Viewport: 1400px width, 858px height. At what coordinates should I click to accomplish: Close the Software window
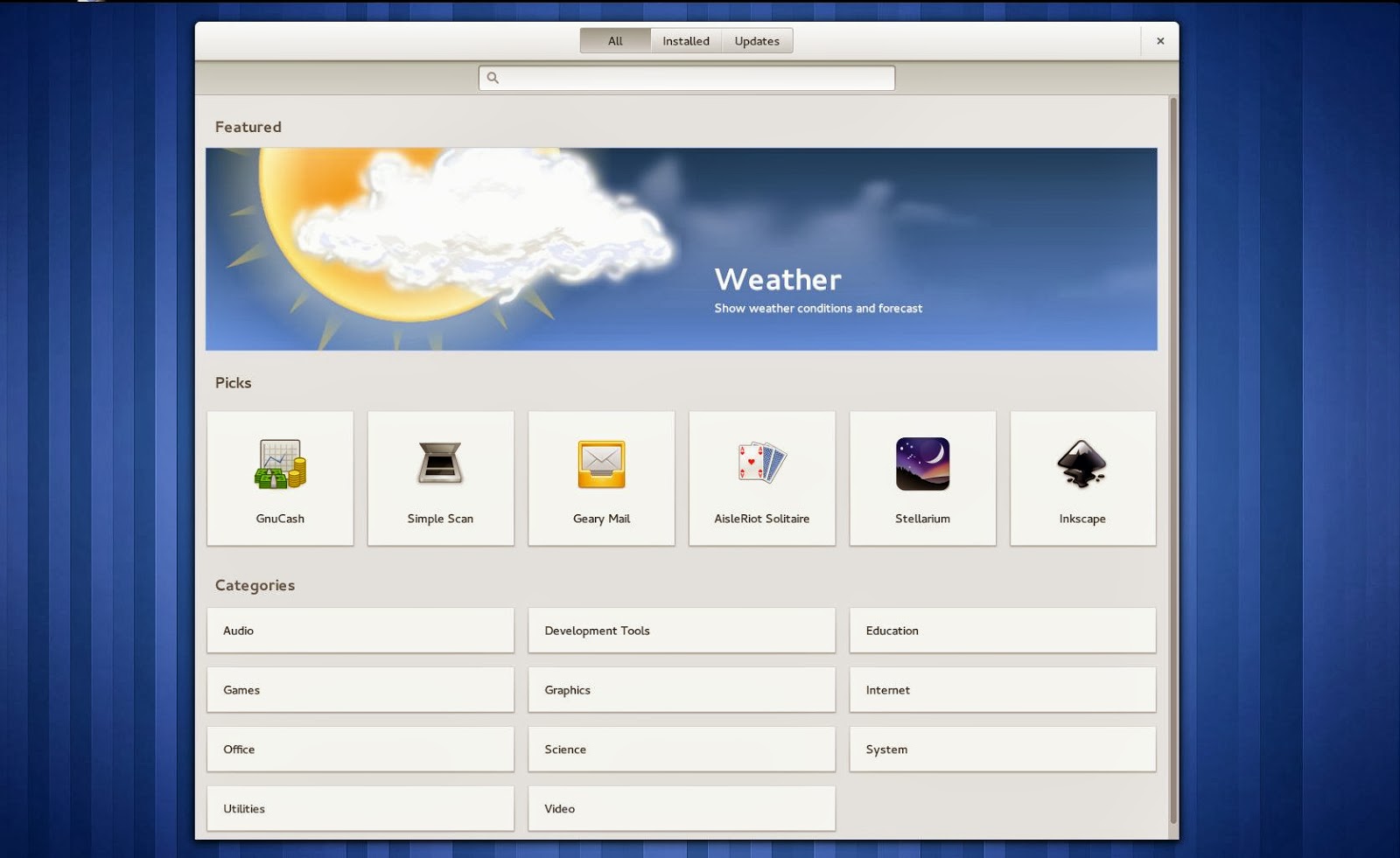(x=1160, y=41)
